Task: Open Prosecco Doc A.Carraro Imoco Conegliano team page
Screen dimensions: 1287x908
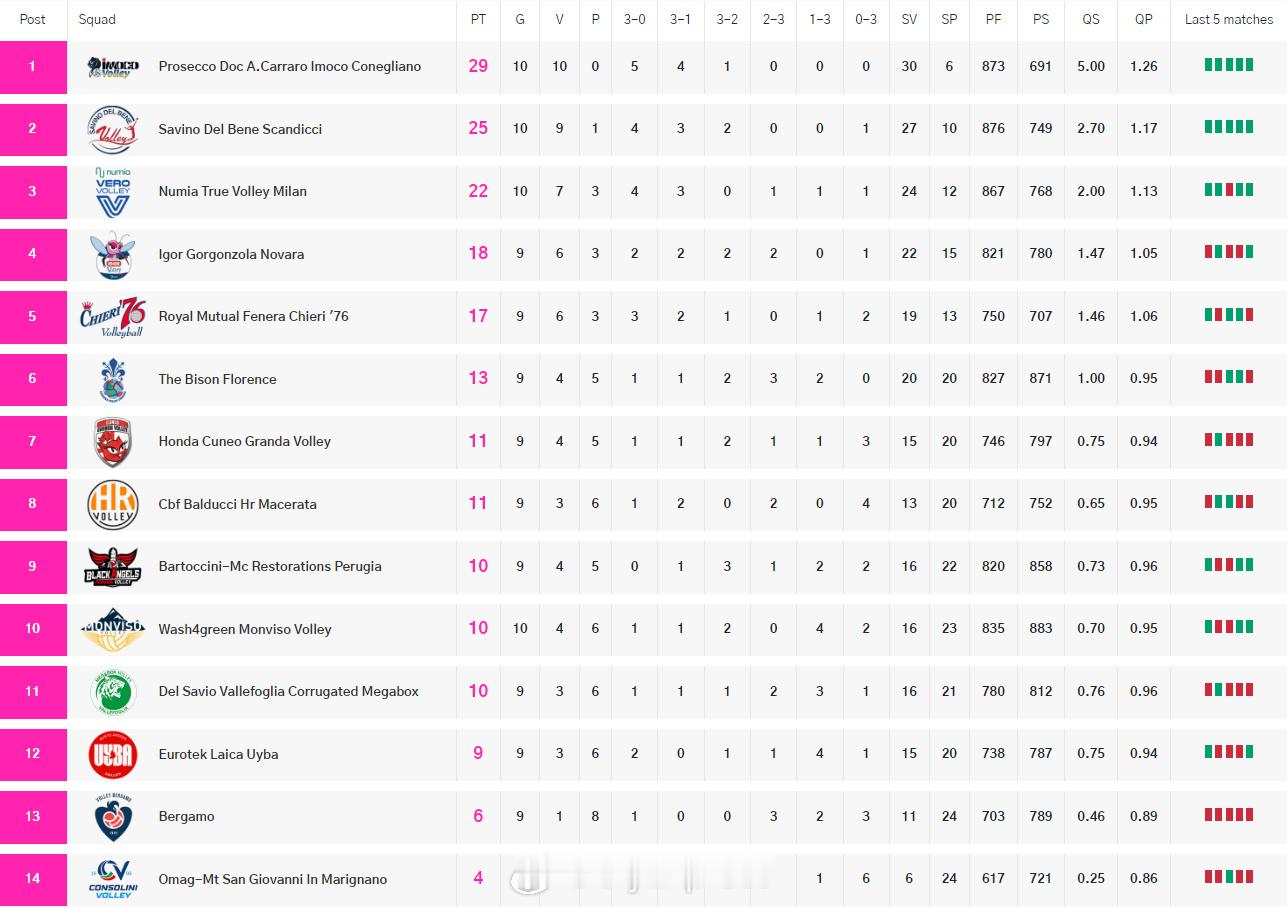Action: (x=290, y=67)
